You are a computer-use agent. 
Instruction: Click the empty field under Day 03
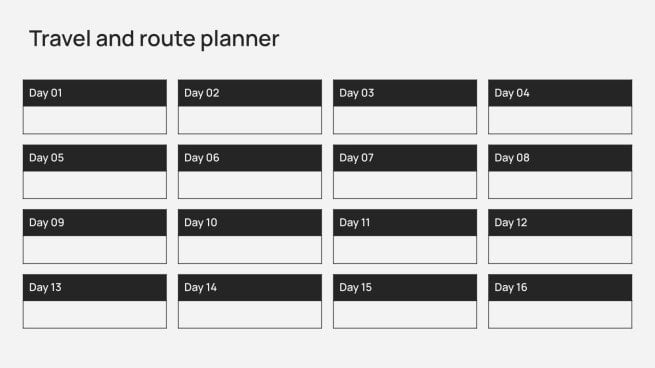[405, 120]
